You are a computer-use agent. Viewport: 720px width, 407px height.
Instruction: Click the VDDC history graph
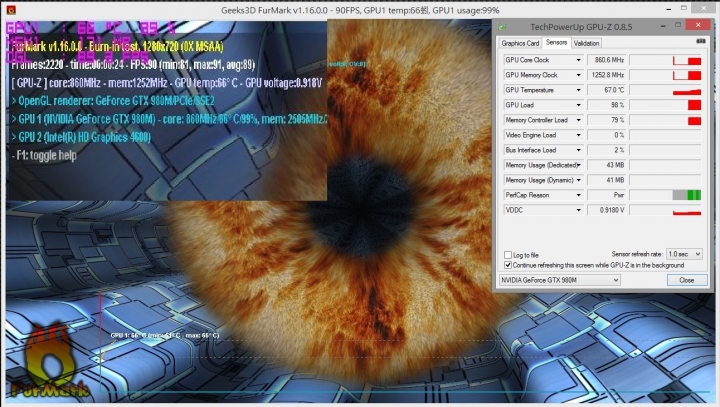pos(665,210)
